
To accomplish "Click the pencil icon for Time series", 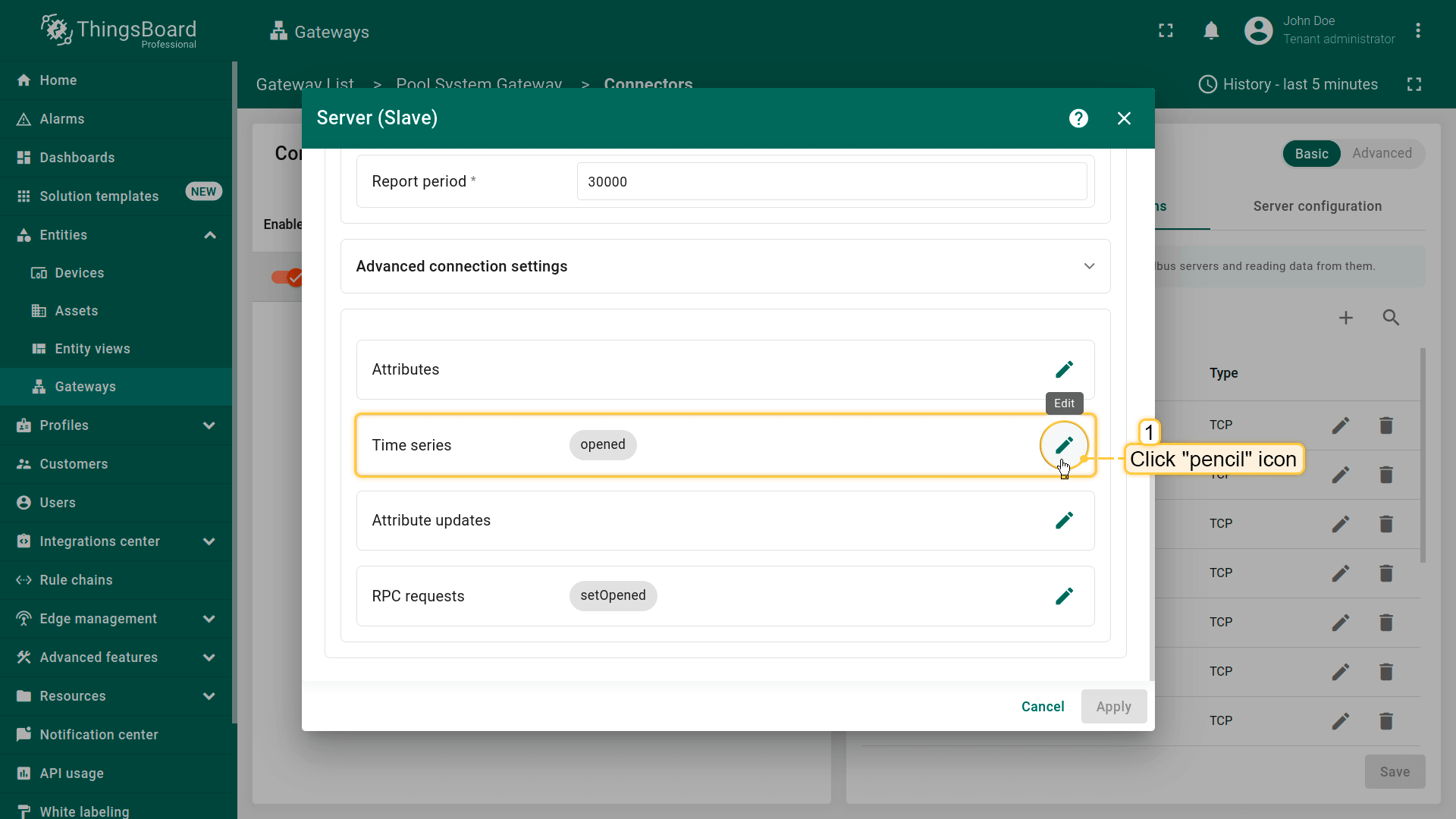I will tap(1064, 445).
